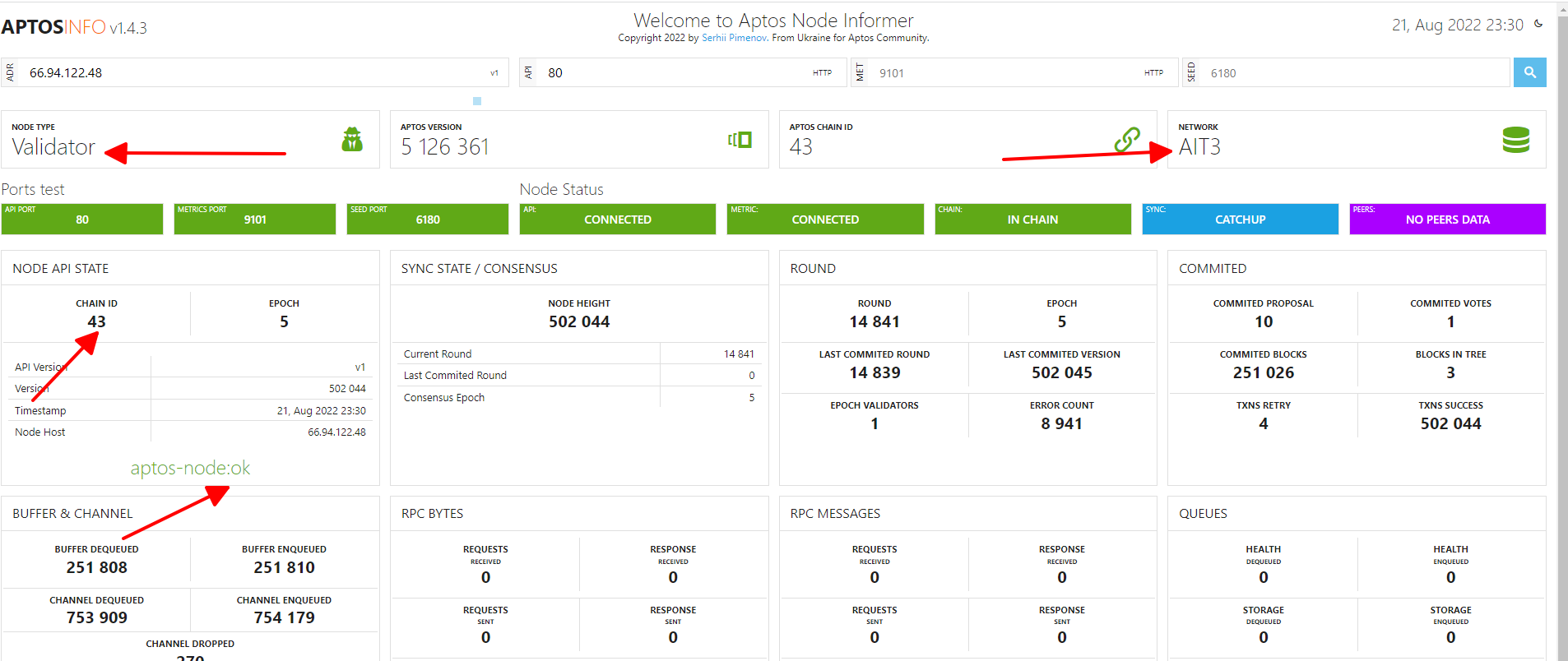This screenshot has height=661, width=1568.
Task: Click the APTOSINFO logo
Action: (74, 27)
